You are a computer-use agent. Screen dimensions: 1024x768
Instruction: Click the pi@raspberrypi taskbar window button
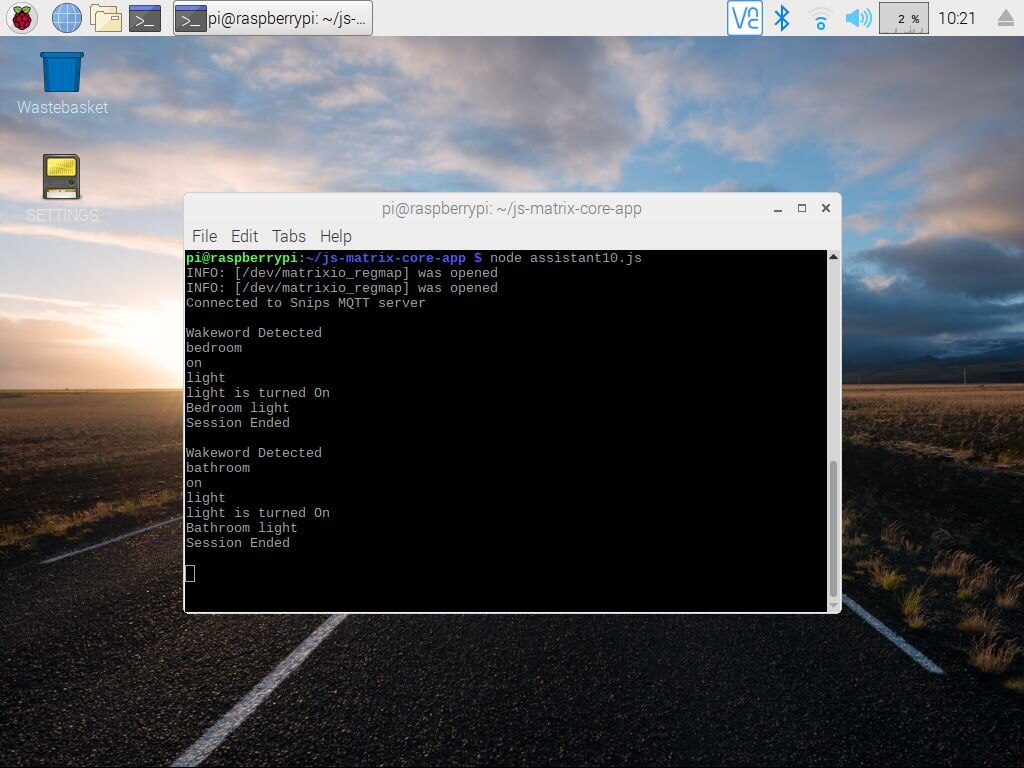tap(273, 18)
